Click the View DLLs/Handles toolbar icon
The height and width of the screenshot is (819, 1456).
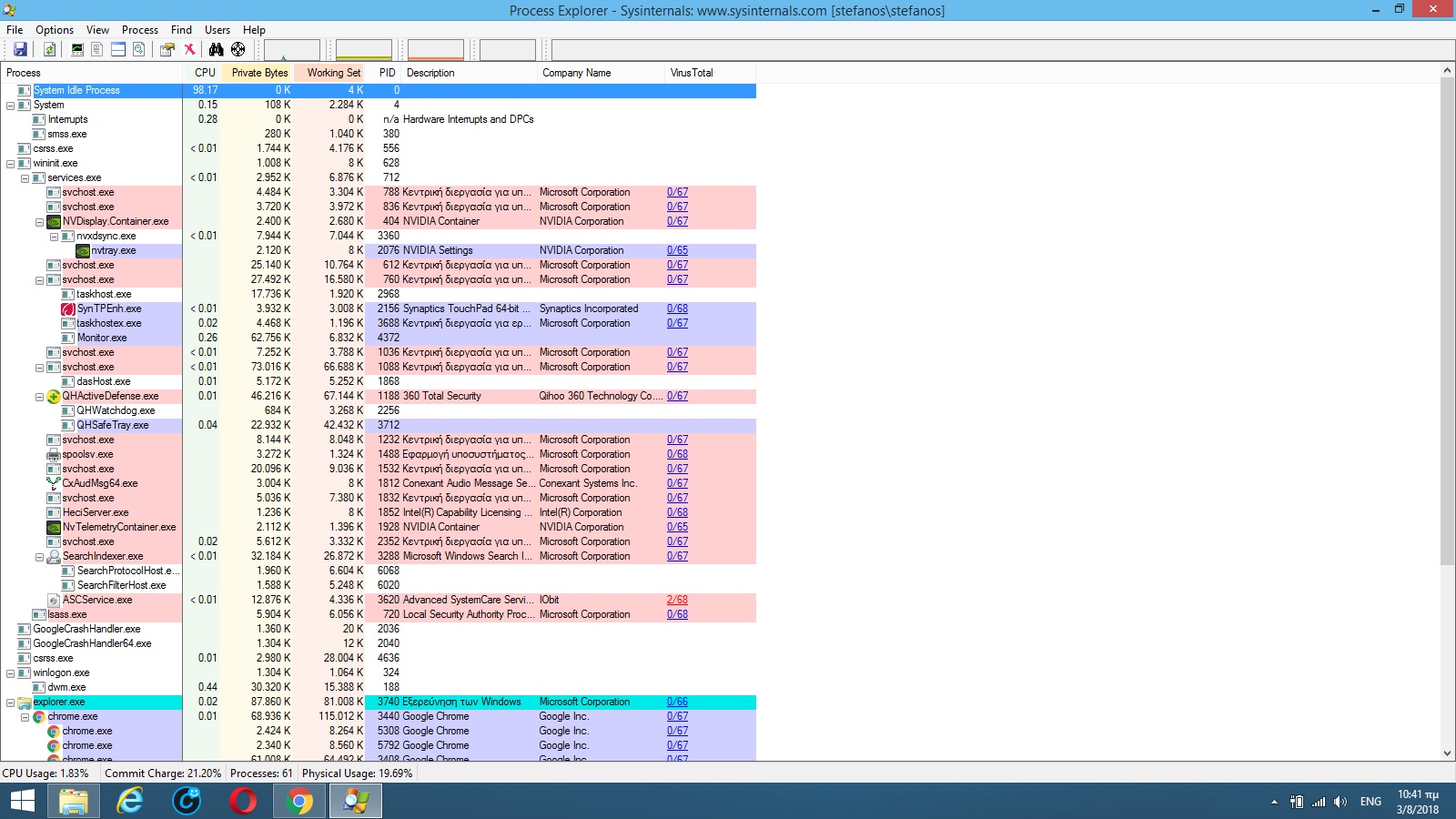tap(138, 49)
